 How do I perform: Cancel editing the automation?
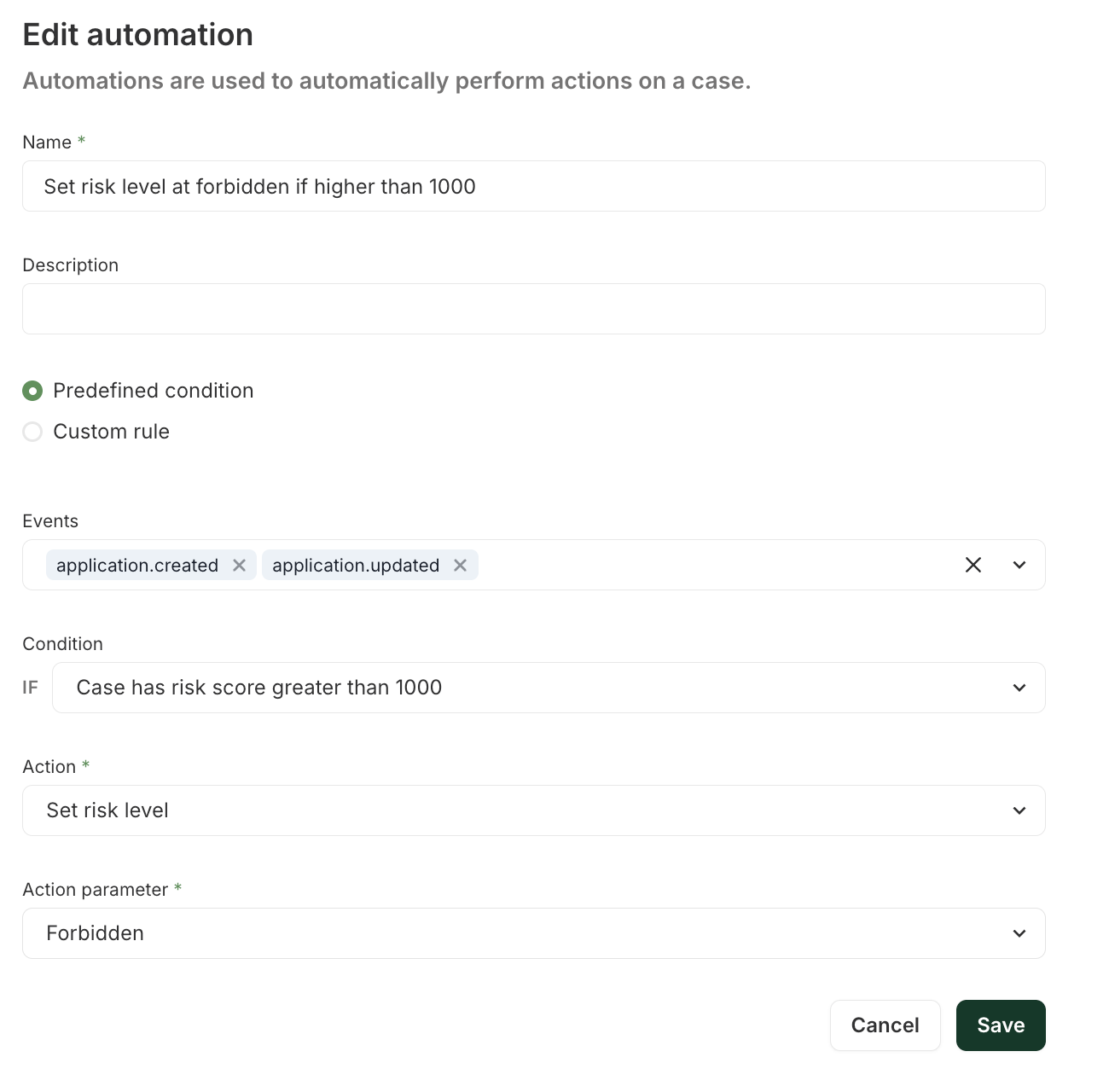click(x=885, y=1025)
